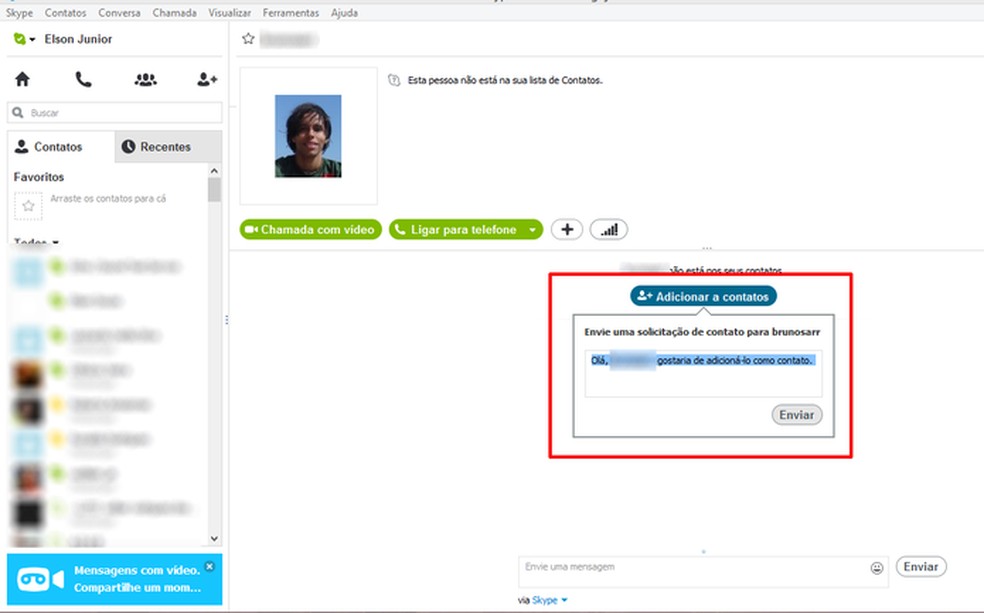
Task: Open the dial pad via the phone icon
Action: pyautogui.click(x=83, y=78)
